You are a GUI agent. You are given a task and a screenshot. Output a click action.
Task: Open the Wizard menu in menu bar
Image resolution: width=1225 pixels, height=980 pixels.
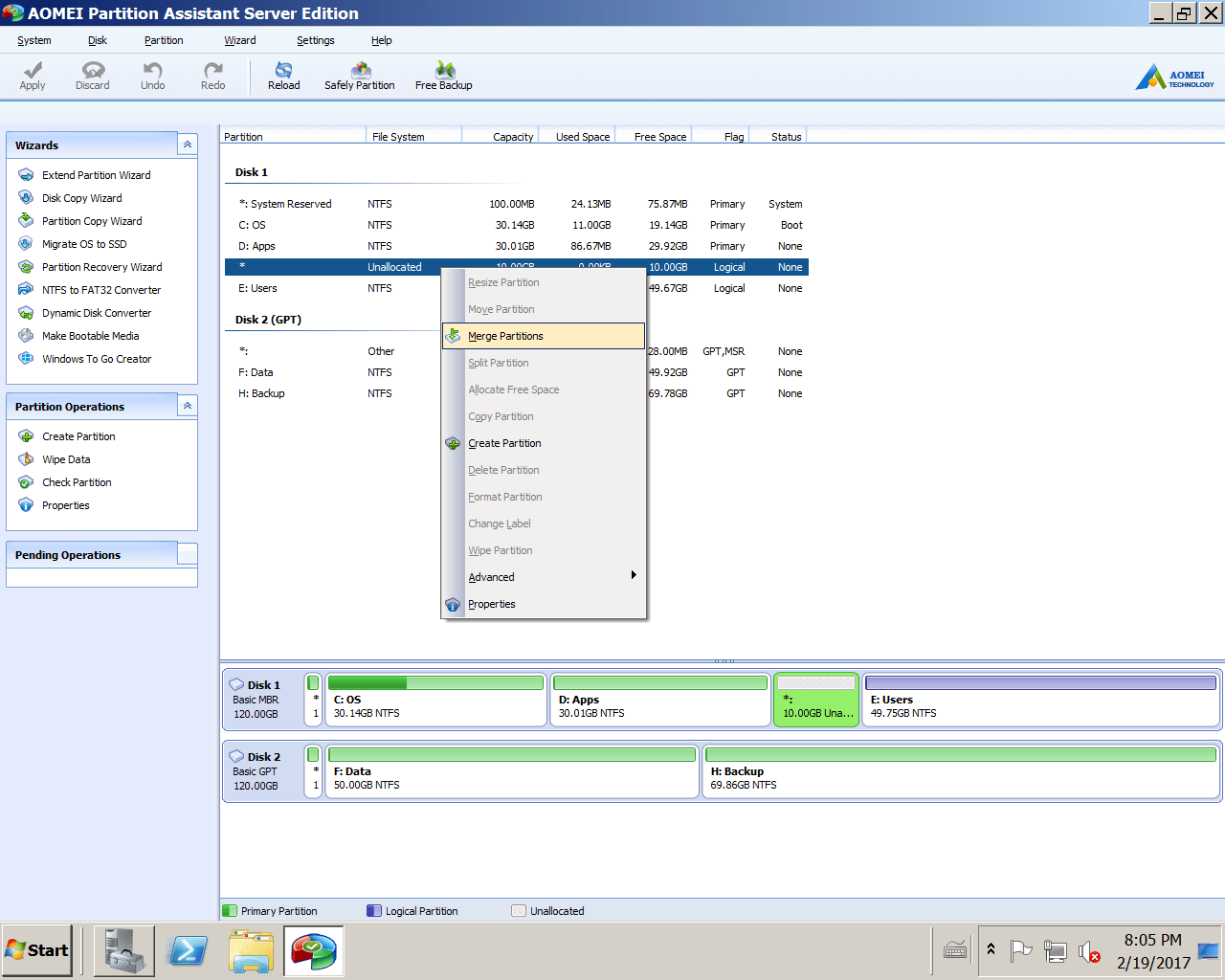239,40
